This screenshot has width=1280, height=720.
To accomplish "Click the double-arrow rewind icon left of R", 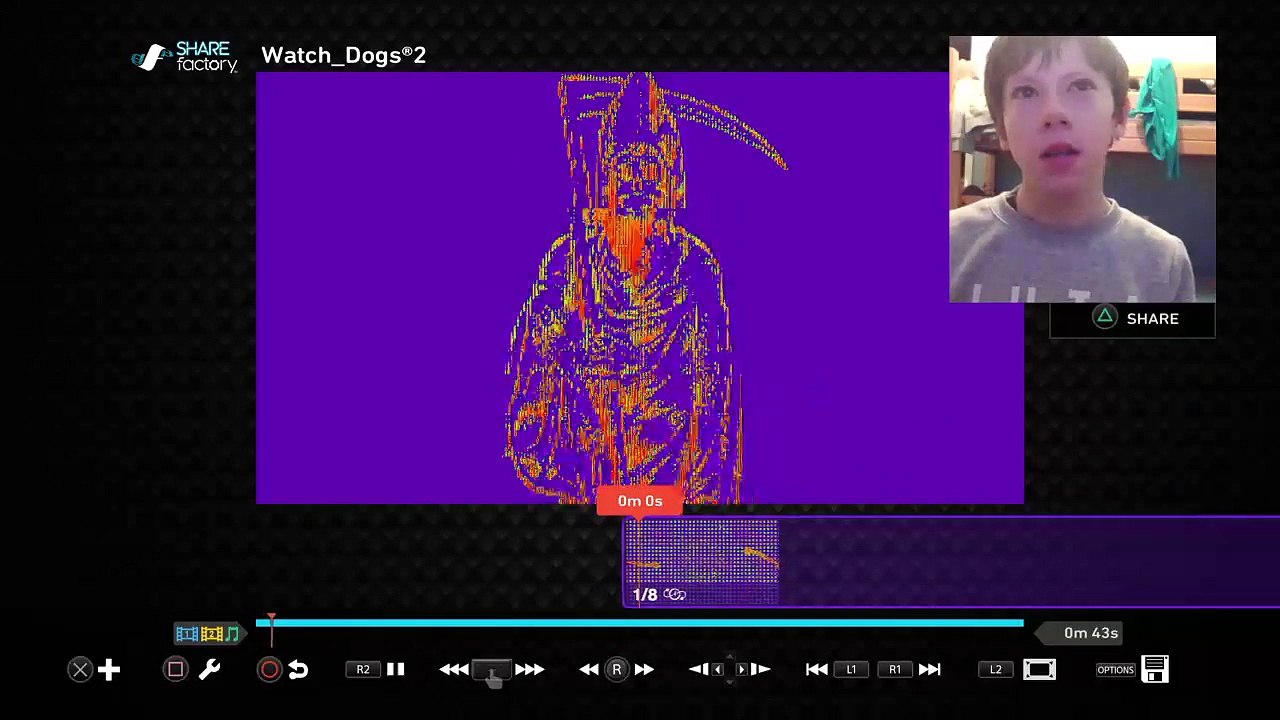I will click(589, 669).
